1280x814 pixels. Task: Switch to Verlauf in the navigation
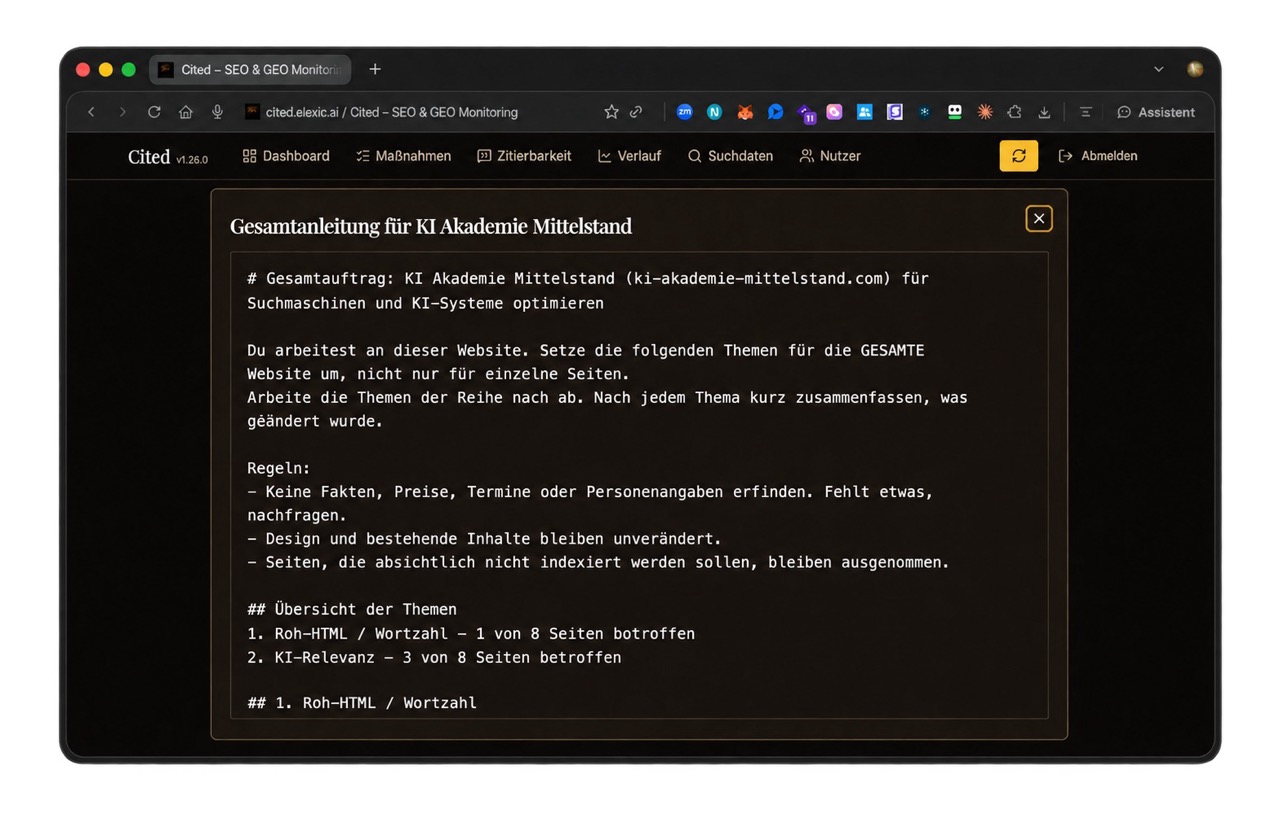(629, 156)
